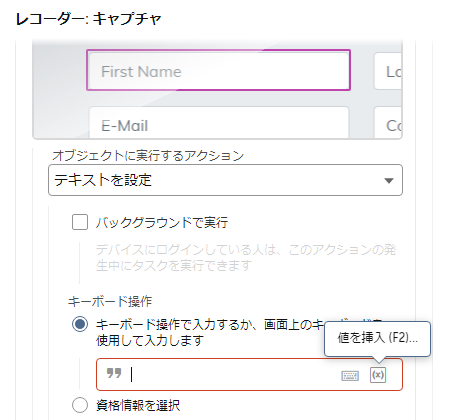Image resolution: width=450 pixels, height=420 pixels.
Task: Click inside the red-bordered keystroke text field
Action: [x=249, y=374]
